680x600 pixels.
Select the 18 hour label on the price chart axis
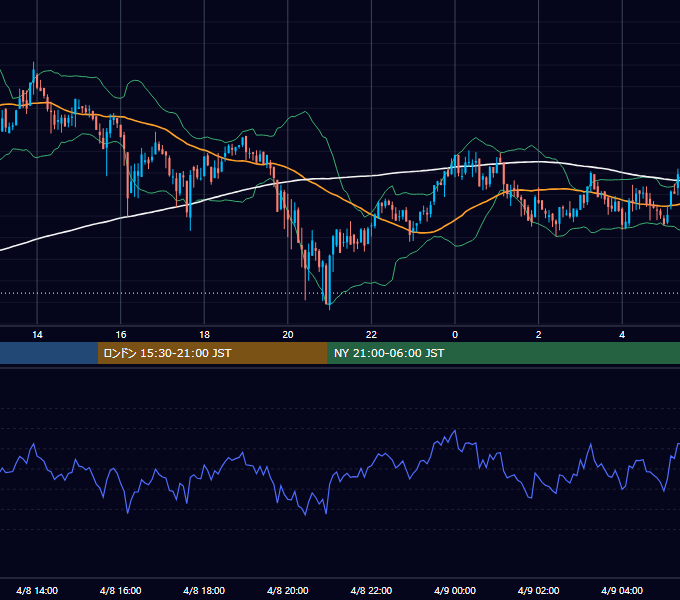click(x=204, y=335)
